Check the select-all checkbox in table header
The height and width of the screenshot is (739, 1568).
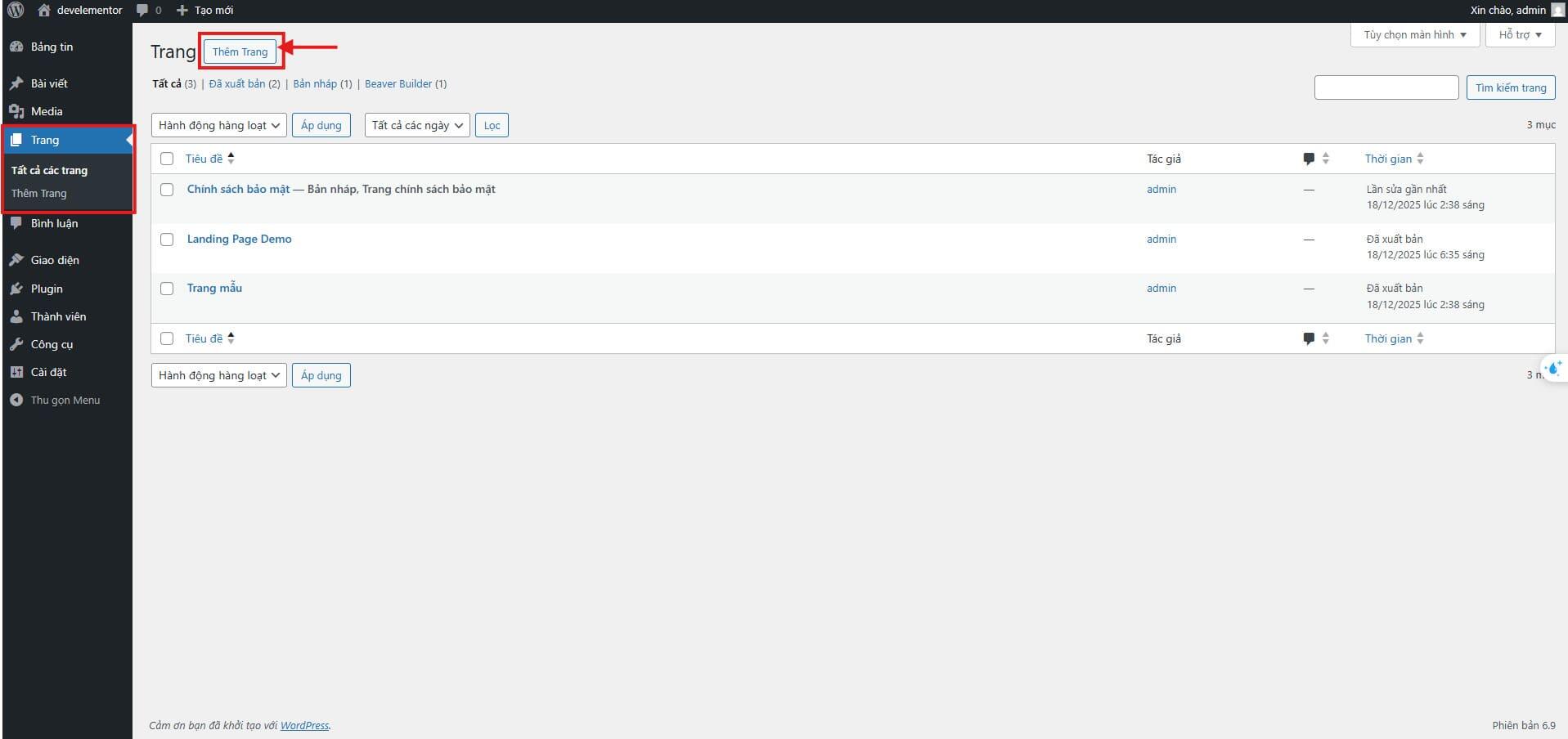click(167, 159)
